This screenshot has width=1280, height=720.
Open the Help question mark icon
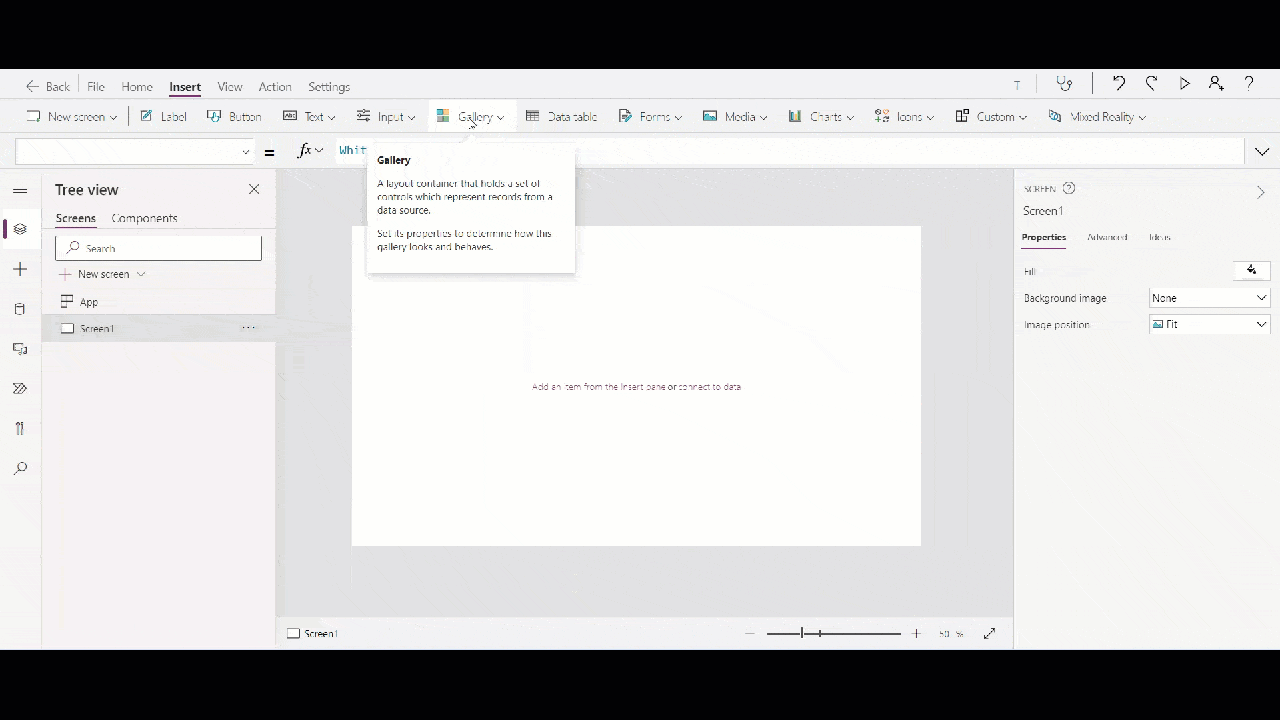(1249, 84)
